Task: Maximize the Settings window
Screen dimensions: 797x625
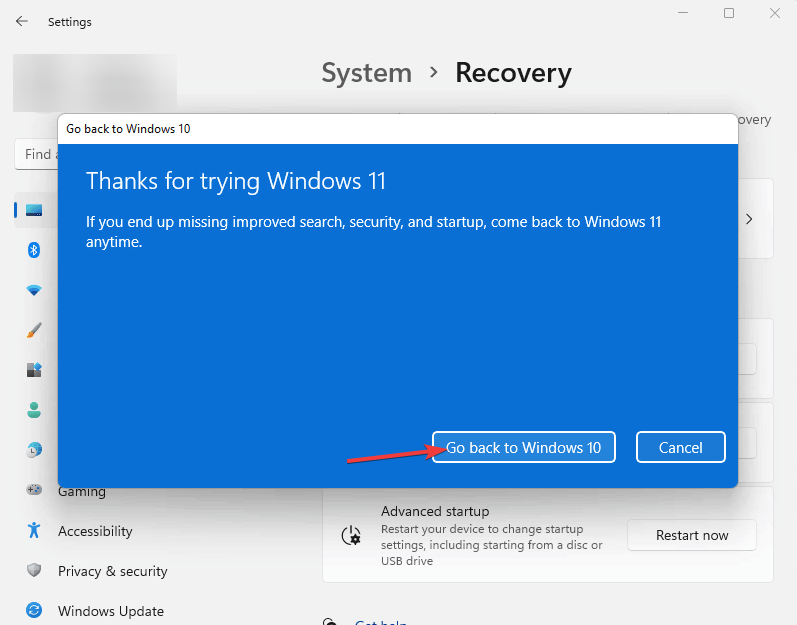Action: 729,13
